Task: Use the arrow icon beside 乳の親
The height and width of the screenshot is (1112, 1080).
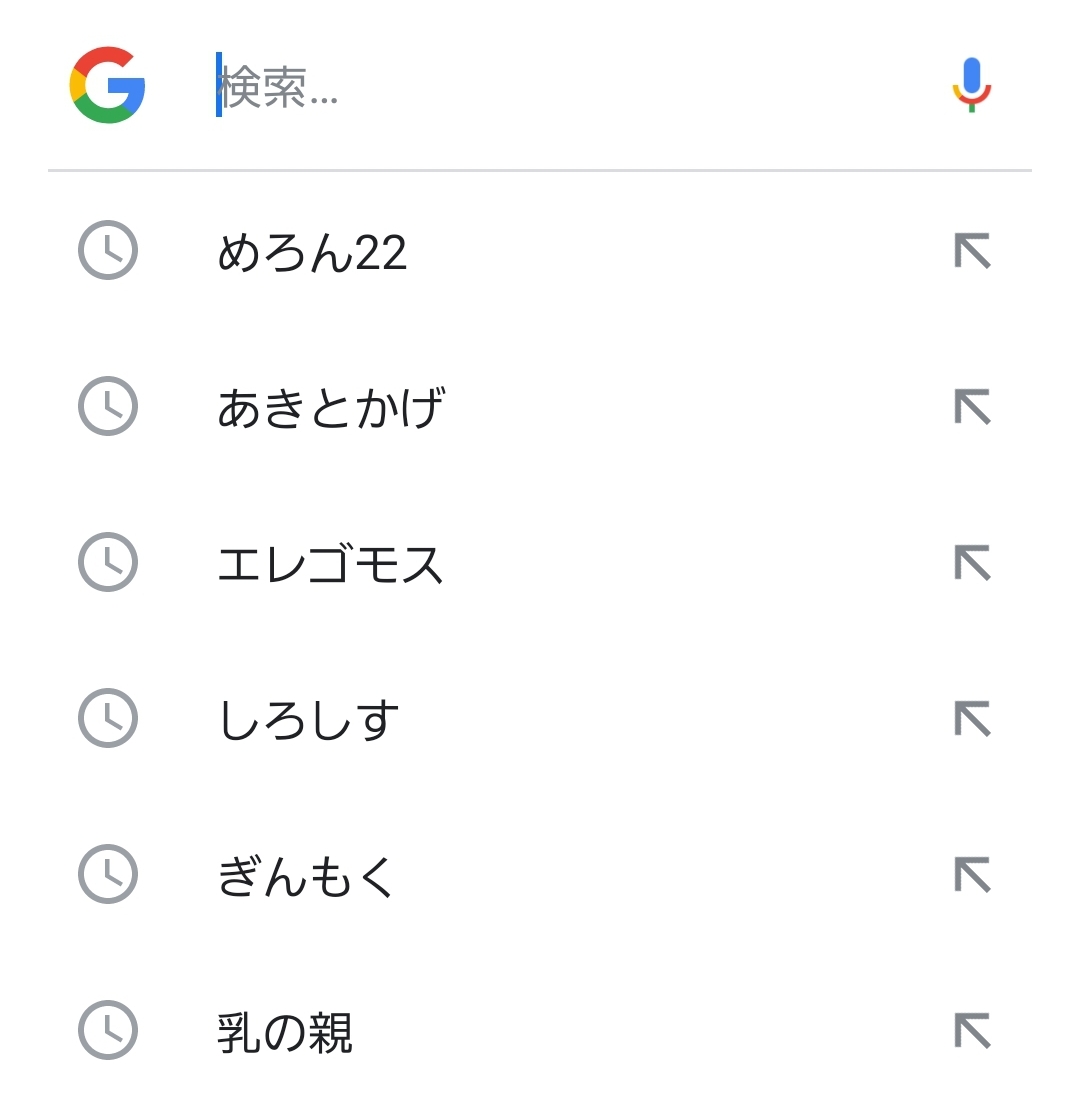Action: [x=972, y=1031]
